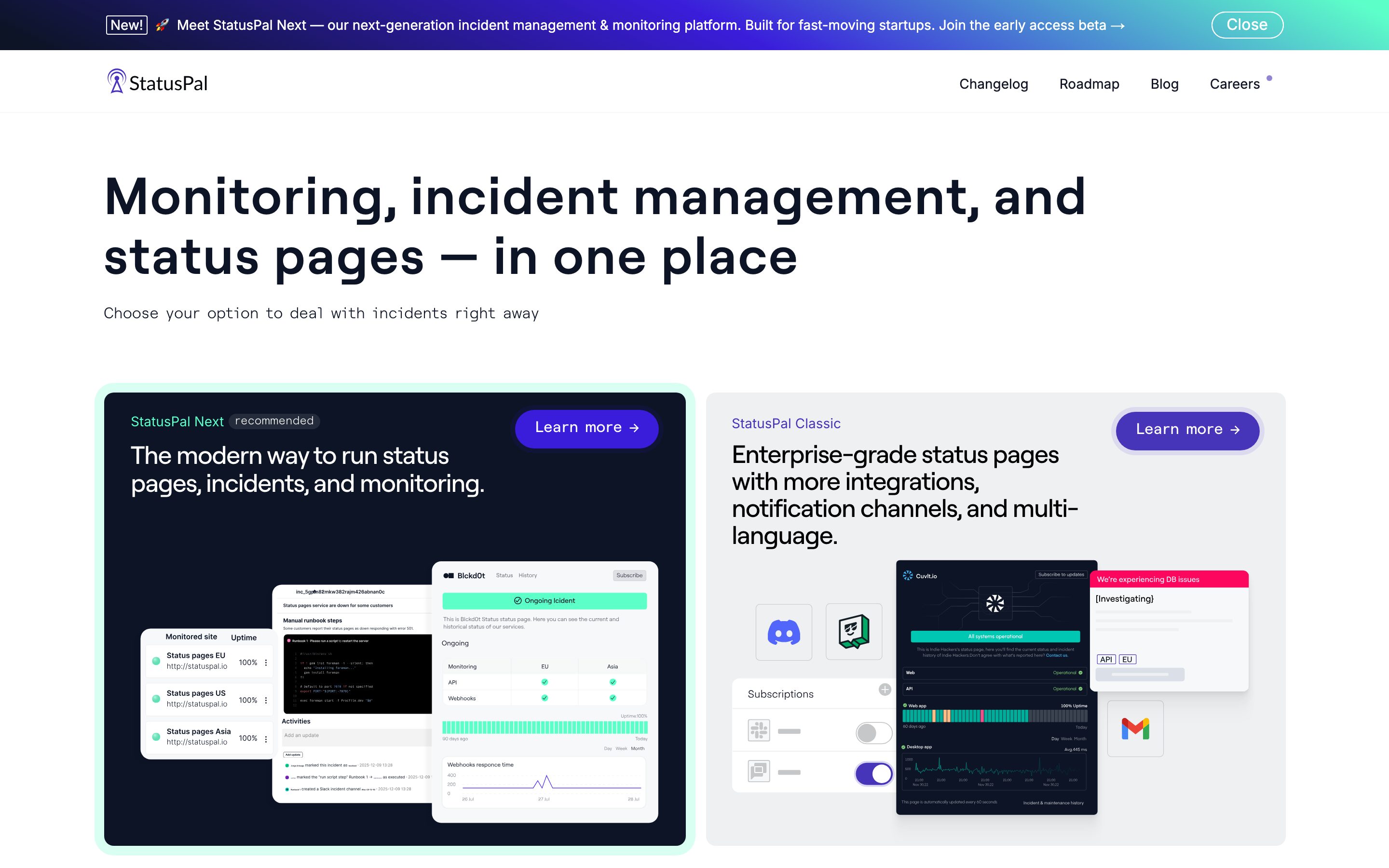1389x868 pixels.
Task: Click the StatusPal Next heading
Action: [x=177, y=421]
